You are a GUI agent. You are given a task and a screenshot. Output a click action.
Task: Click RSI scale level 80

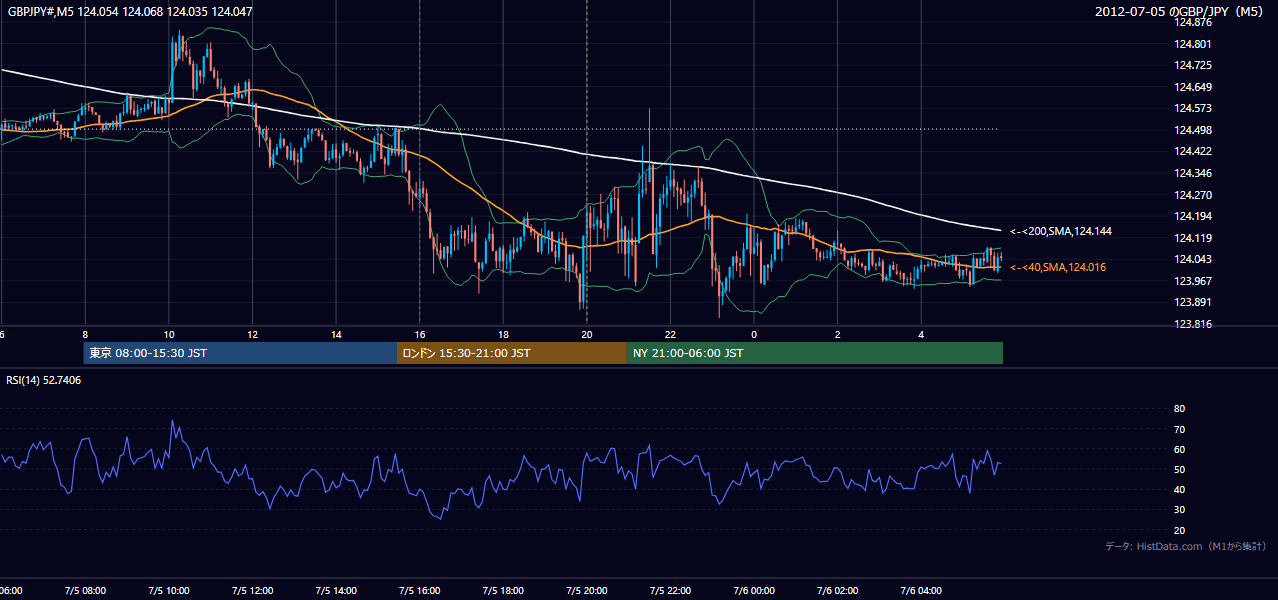[x=1180, y=409]
